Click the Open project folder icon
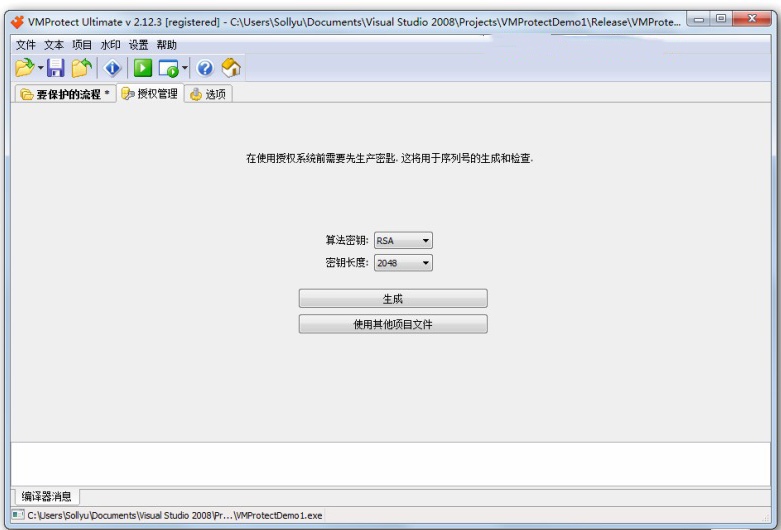The image size is (781, 530). coord(24,68)
